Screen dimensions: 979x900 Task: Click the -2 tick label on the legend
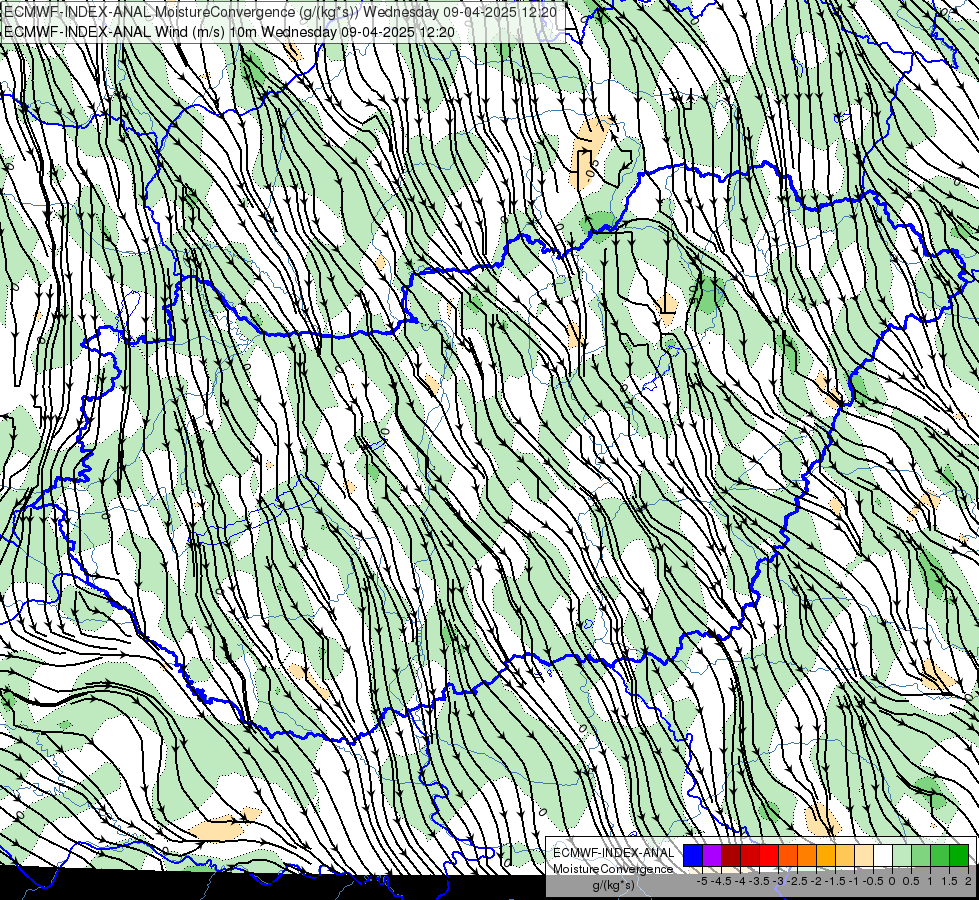click(x=816, y=881)
